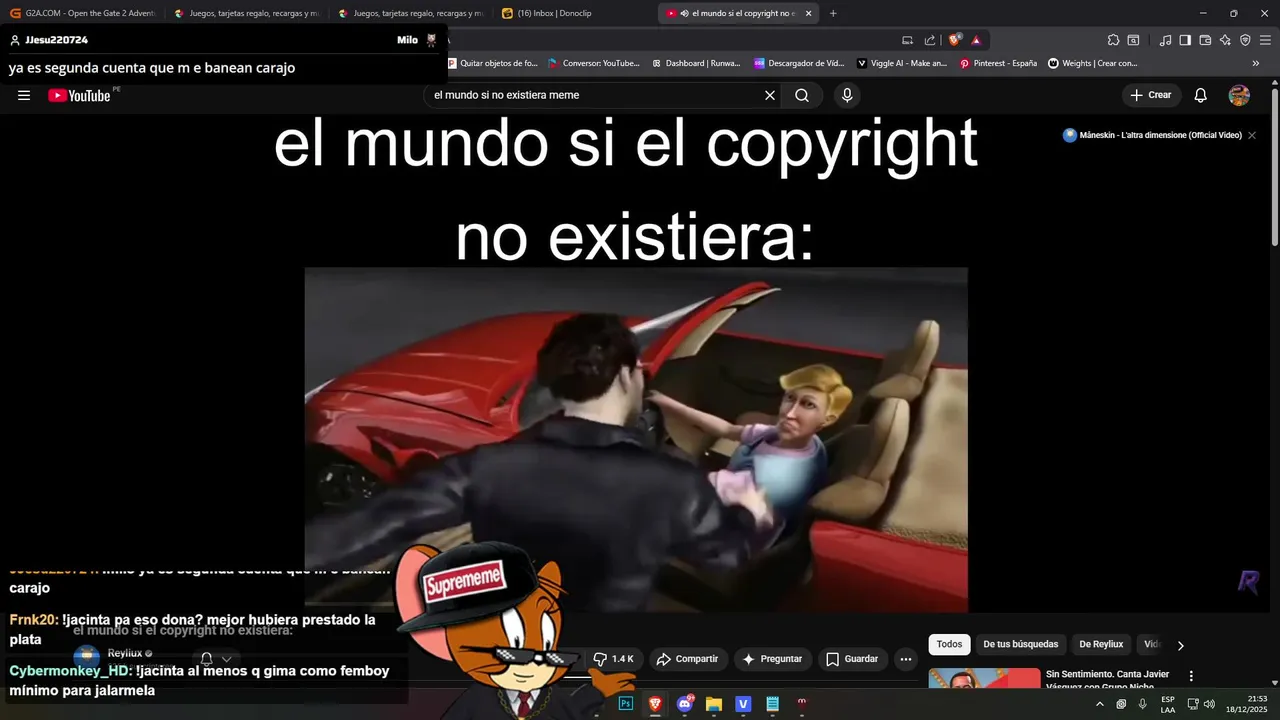Image resolution: width=1280 pixels, height=720 pixels.
Task: Save video with Guardar button
Action: pyautogui.click(x=852, y=659)
